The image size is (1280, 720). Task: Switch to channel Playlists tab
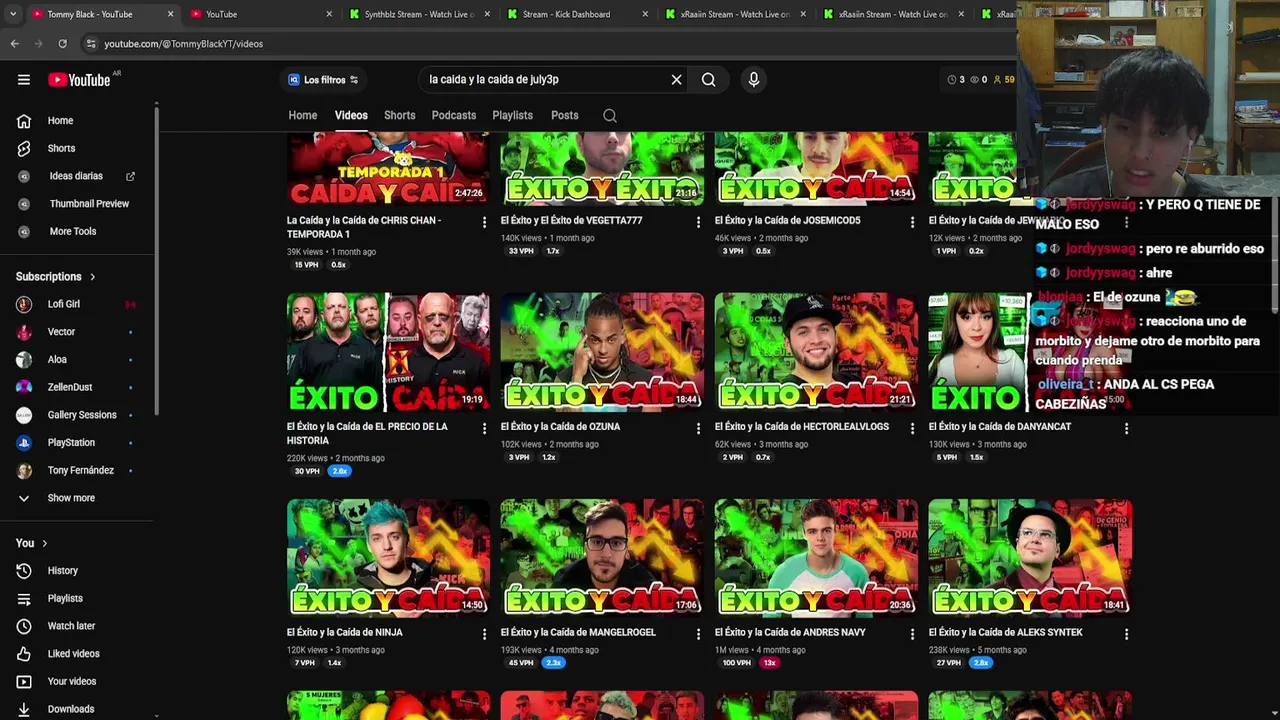tap(512, 115)
